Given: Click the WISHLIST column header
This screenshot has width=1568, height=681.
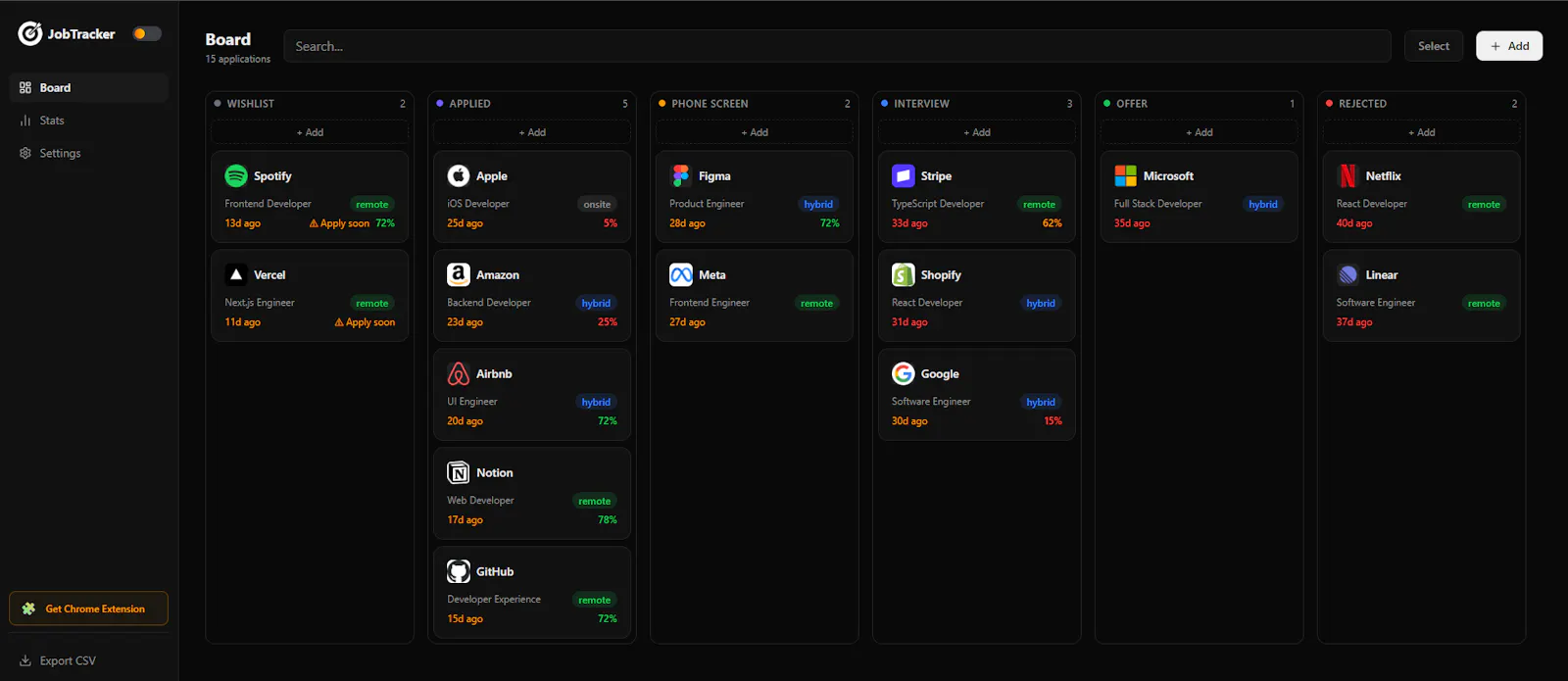Looking at the screenshot, I should click(251, 104).
